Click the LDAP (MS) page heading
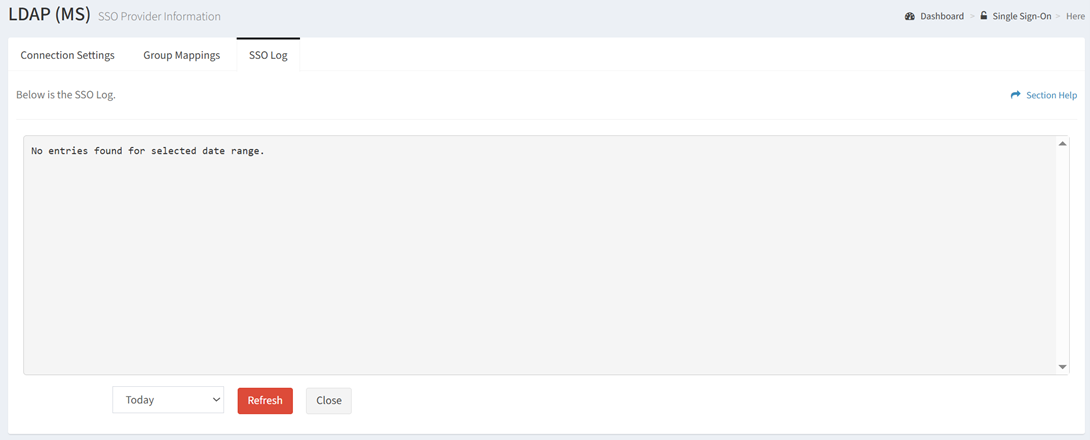Viewport: 1090px width, 440px height. pos(49,15)
